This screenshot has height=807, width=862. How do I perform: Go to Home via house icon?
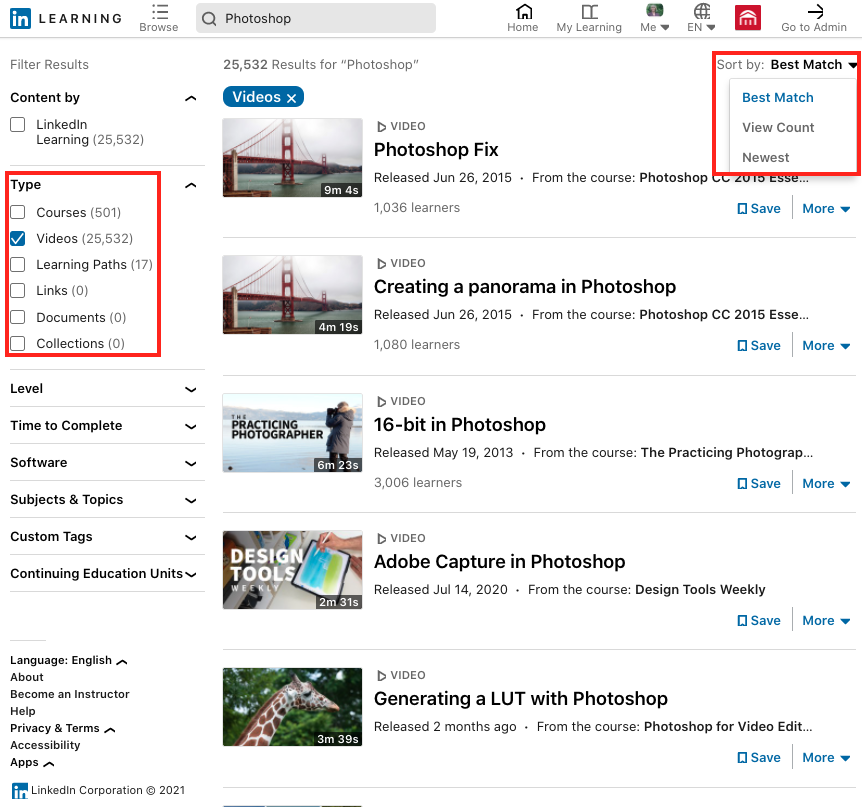(x=523, y=12)
